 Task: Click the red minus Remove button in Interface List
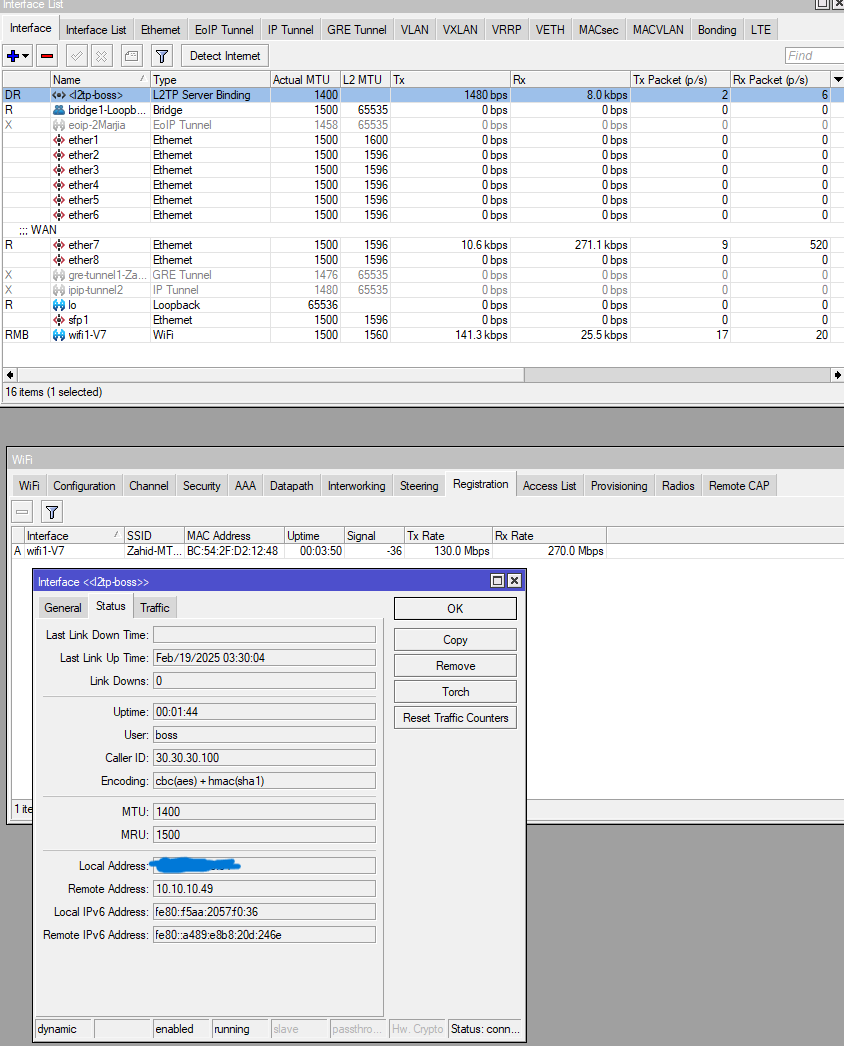(46, 56)
